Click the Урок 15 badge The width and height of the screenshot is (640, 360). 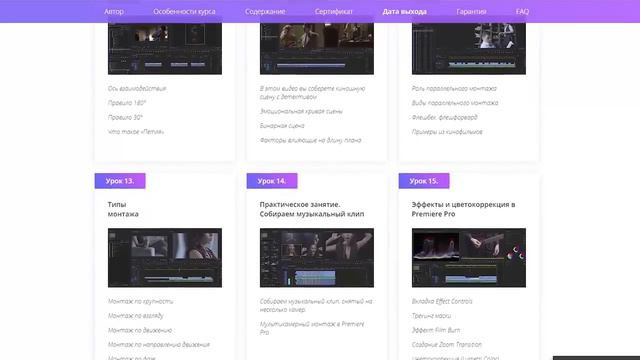pos(424,181)
